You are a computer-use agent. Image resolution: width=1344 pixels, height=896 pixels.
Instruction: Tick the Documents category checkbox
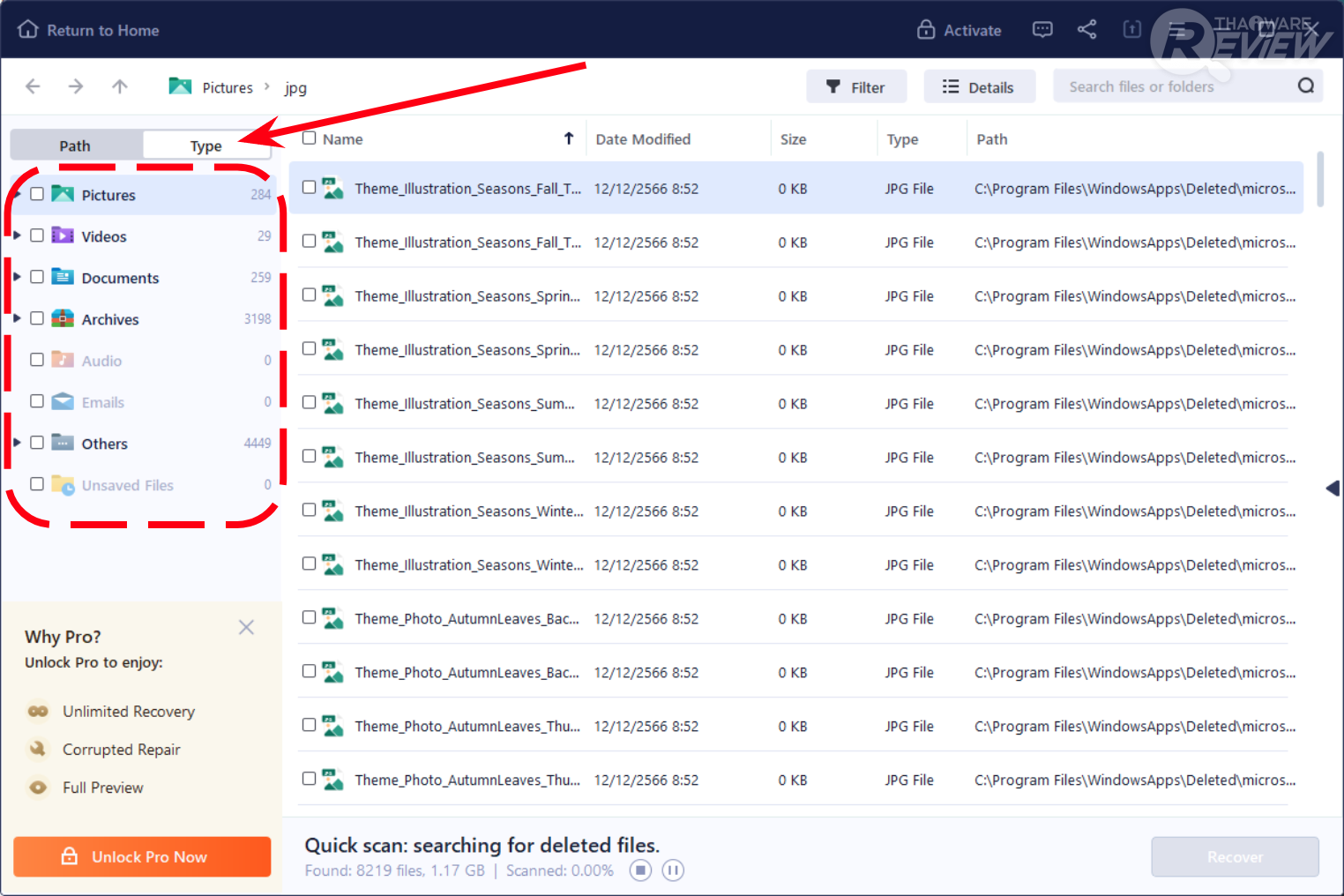37,277
